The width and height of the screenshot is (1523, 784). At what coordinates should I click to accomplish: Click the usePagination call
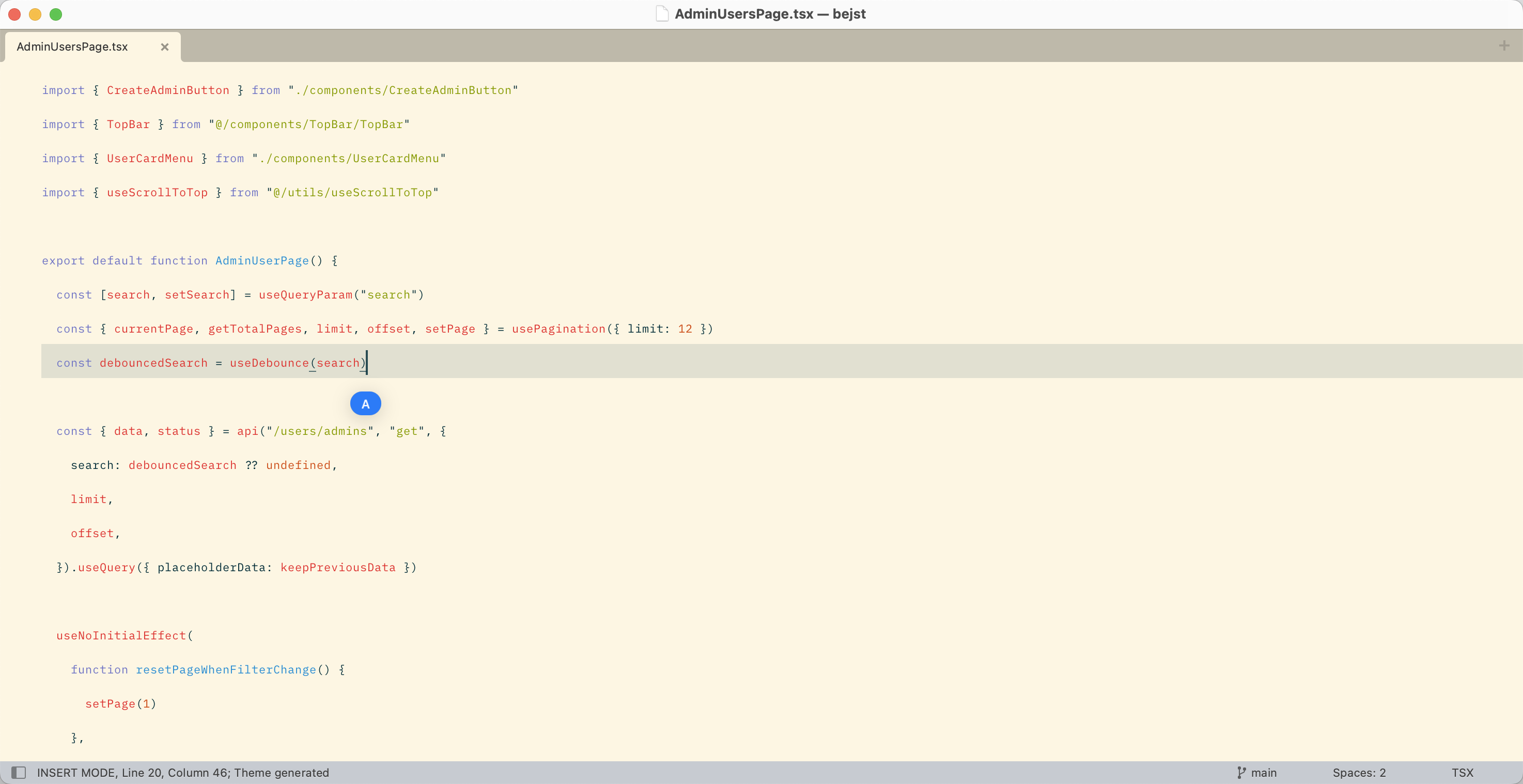tap(558, 329)
